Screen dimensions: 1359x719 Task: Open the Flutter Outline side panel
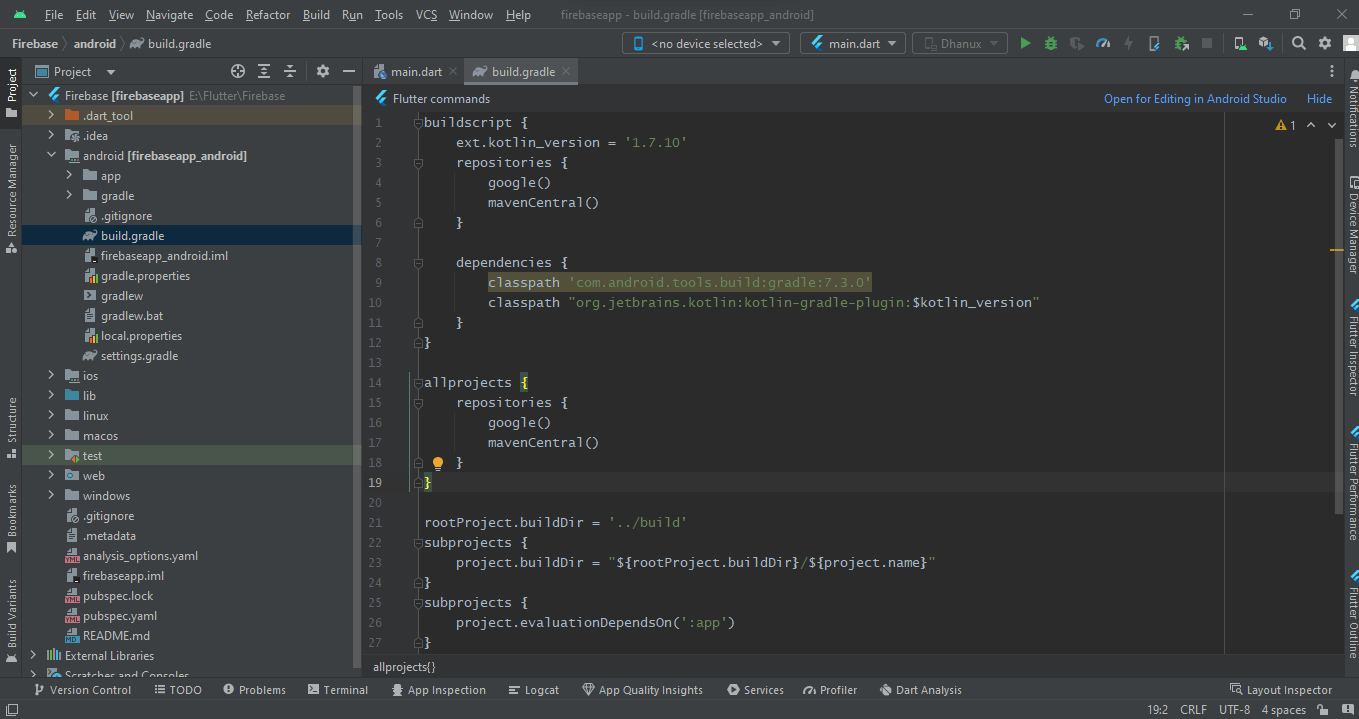tap(1352, 613)
